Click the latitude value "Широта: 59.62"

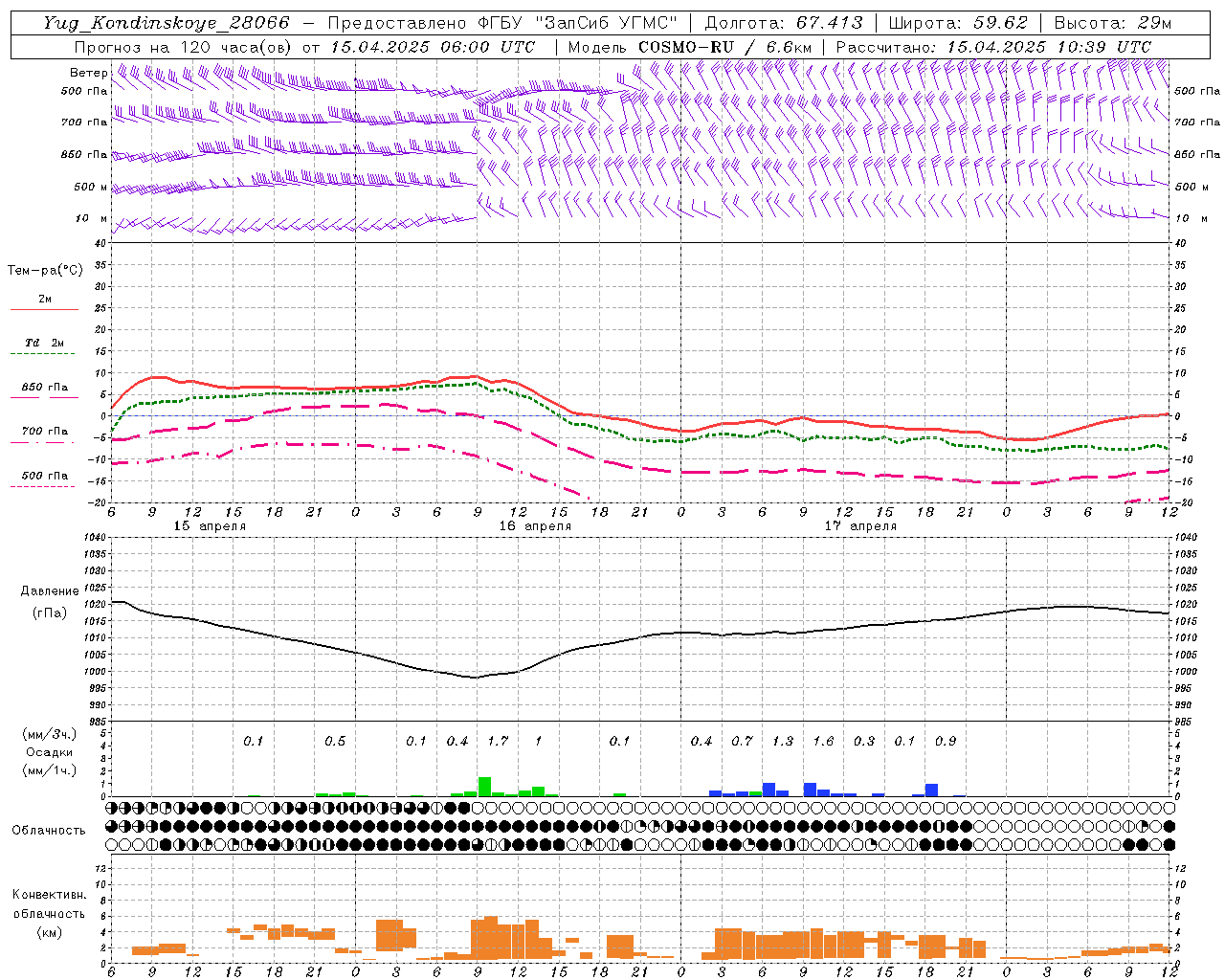click(958, 23)
